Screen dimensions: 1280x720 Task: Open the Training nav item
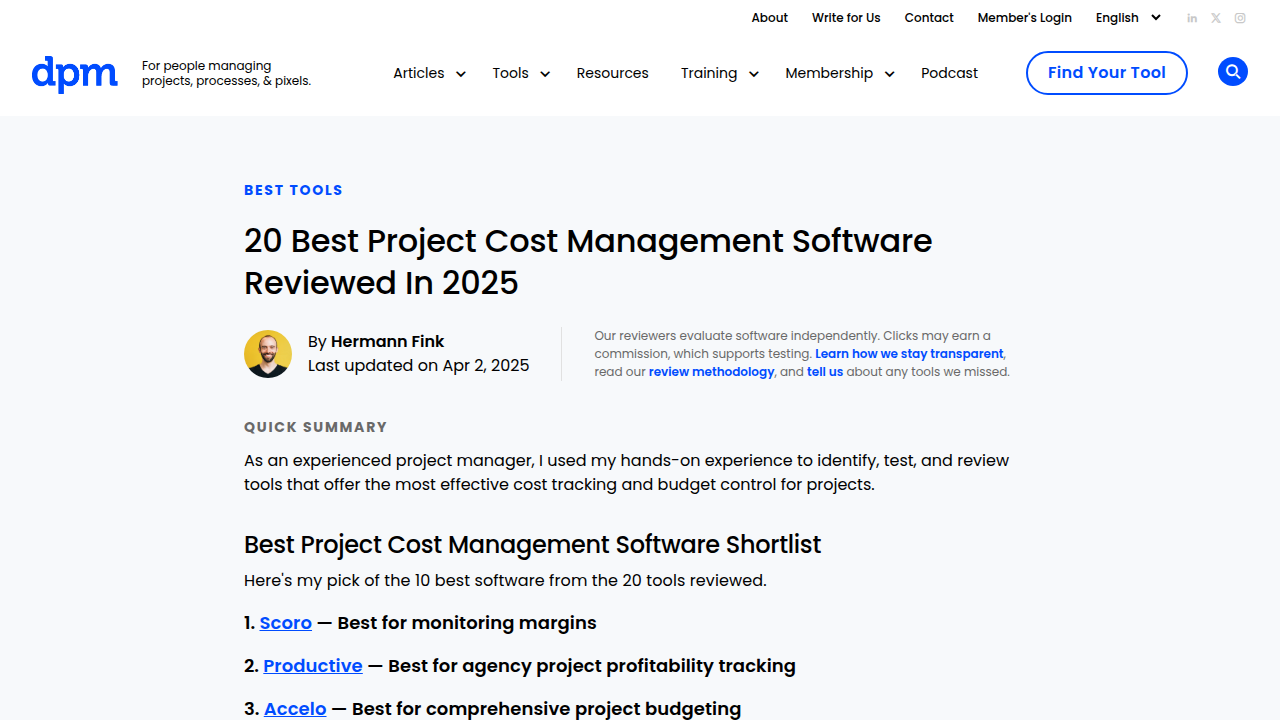[709, 73]
